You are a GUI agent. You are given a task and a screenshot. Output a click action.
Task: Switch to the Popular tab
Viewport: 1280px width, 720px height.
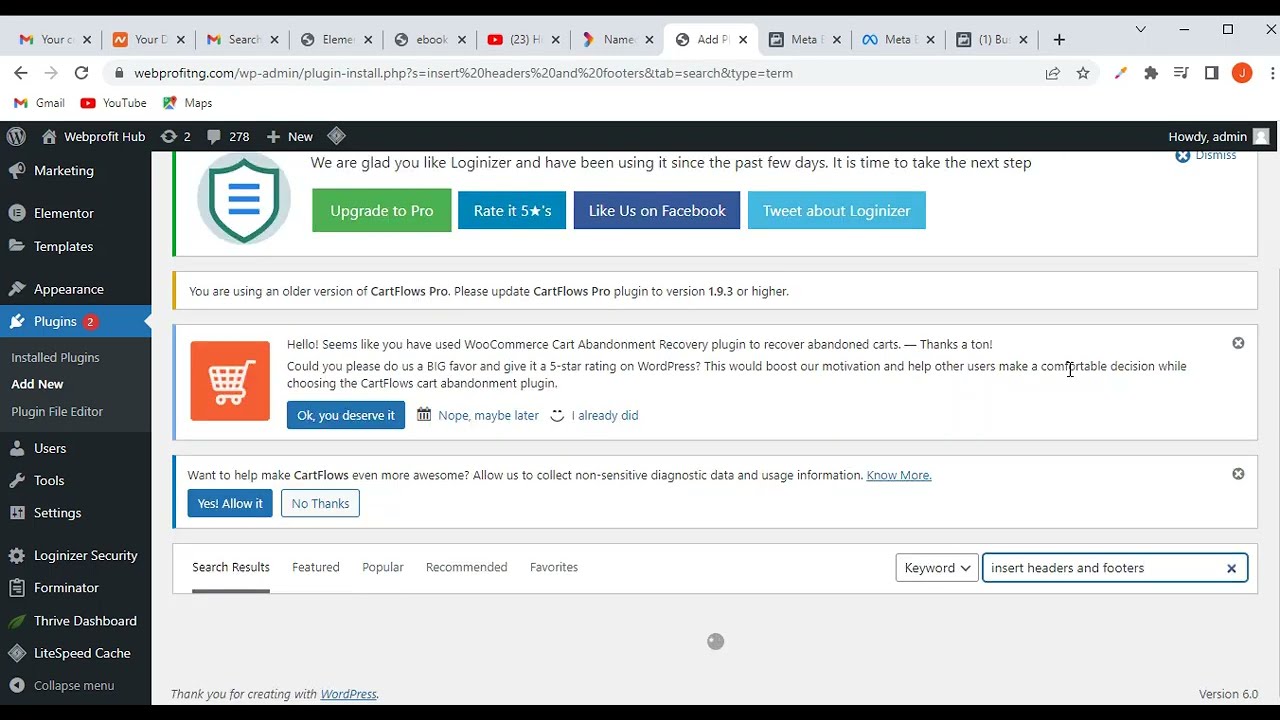tap(383, 567)
